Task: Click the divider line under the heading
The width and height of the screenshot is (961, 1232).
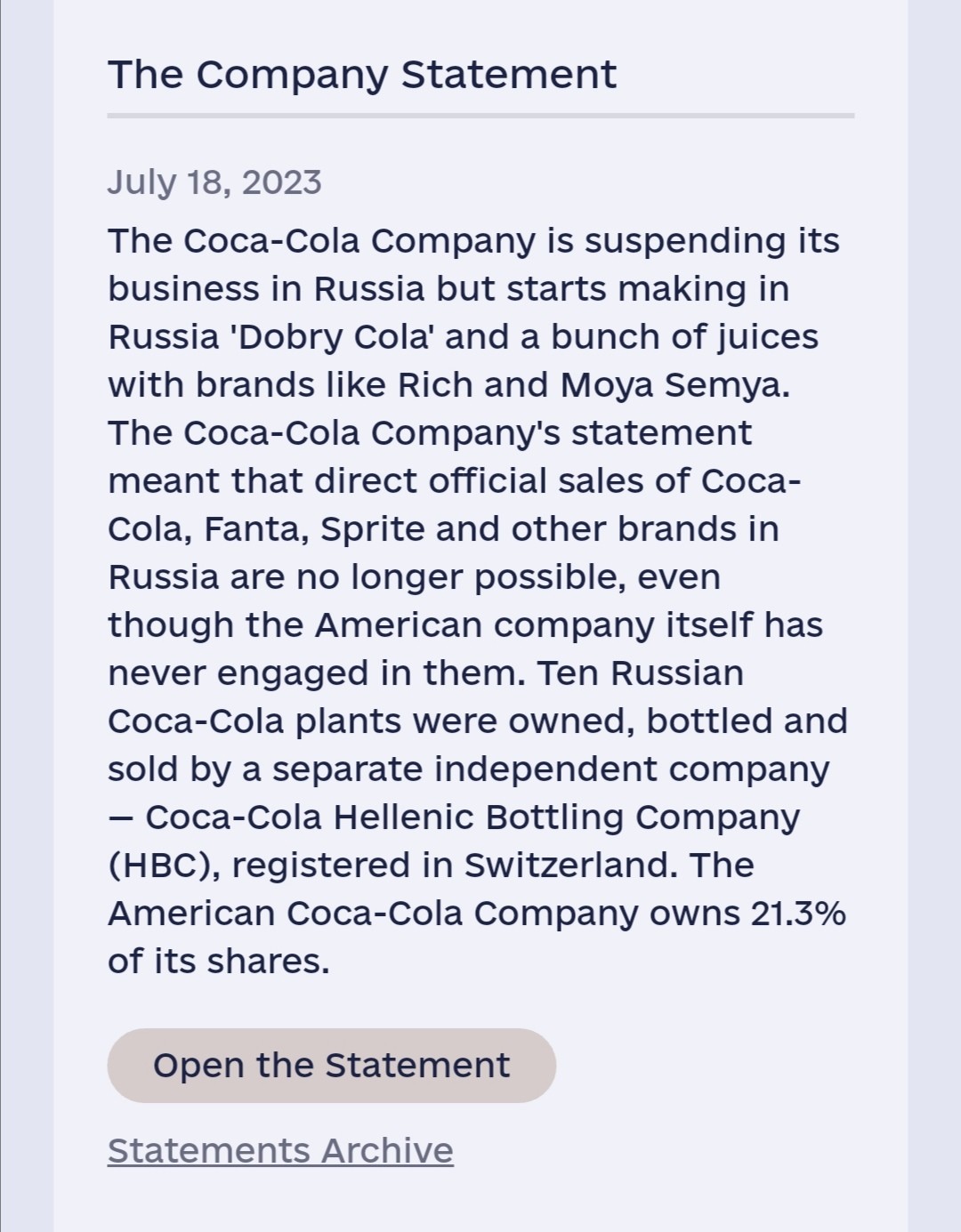Action: [x=480, y=116]
